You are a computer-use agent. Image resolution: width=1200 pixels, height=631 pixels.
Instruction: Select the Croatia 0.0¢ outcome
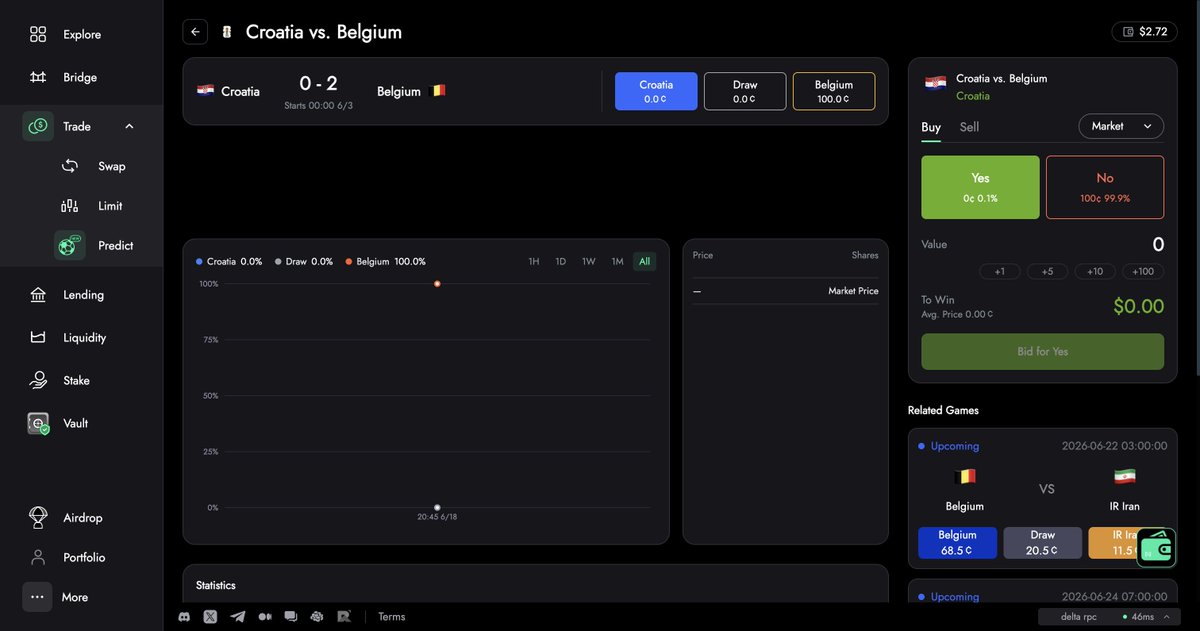click(x=656, y=91)
